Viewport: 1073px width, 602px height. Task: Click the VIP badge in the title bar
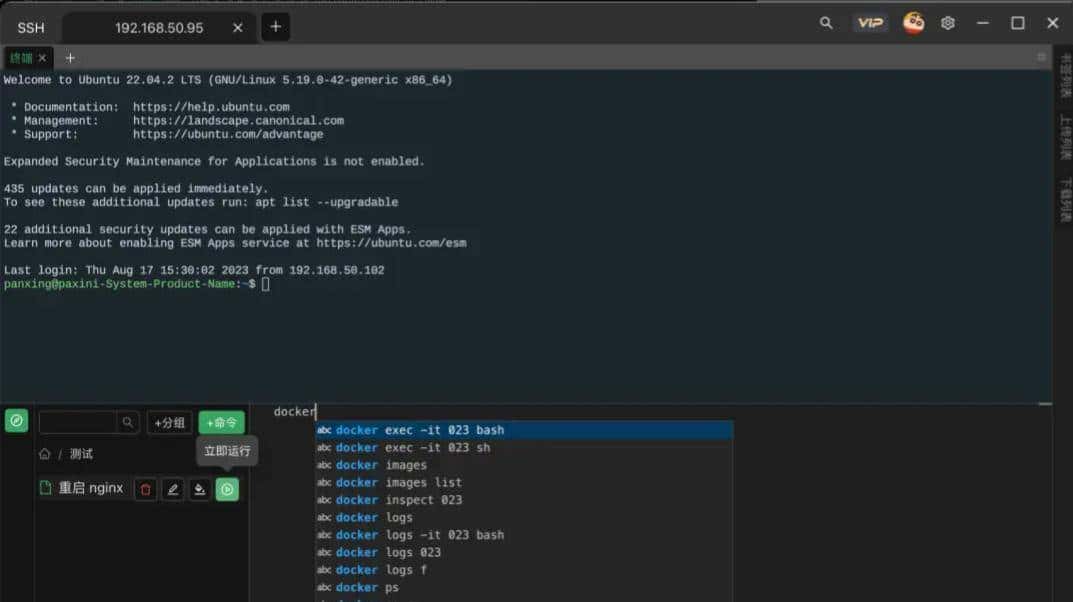[x=870, y=22]
